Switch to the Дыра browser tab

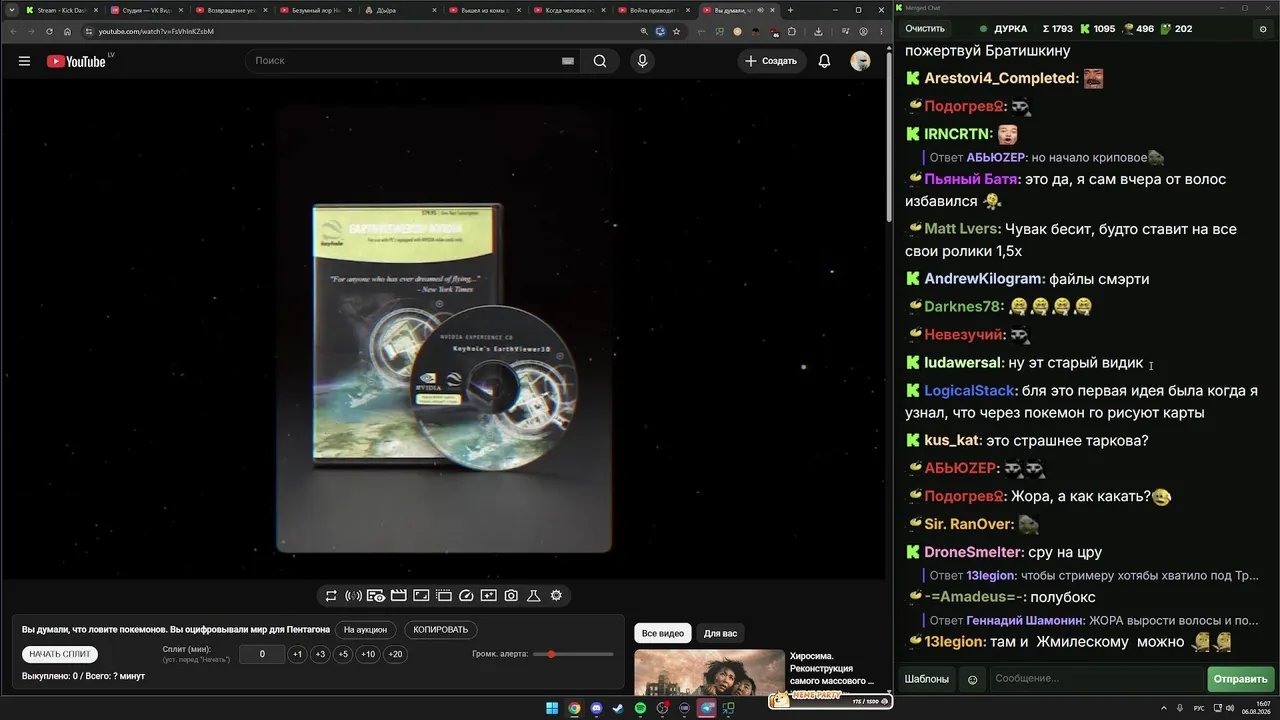[x=400, y=10]
